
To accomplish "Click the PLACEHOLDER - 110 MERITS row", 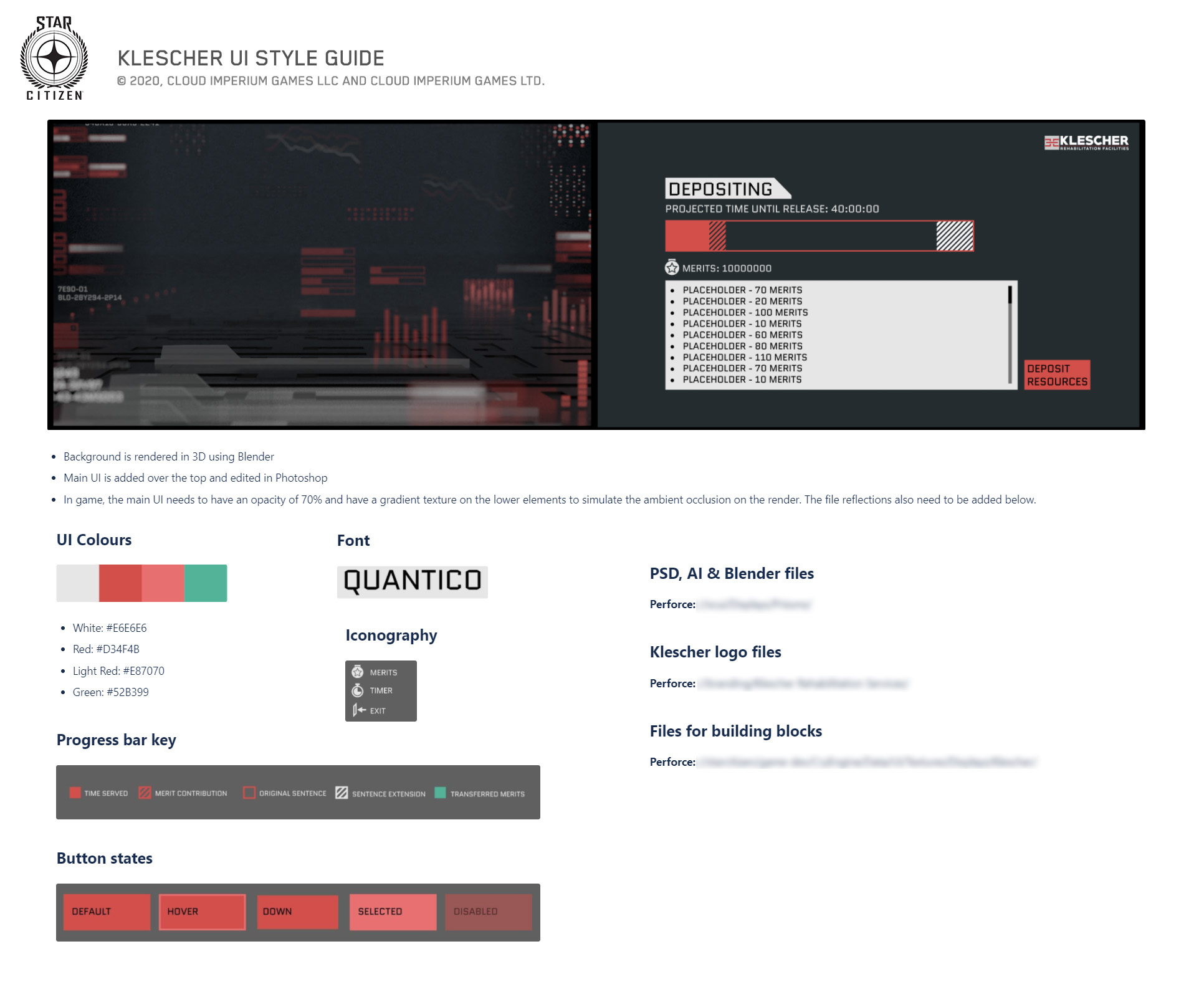I will pos(745,357).
